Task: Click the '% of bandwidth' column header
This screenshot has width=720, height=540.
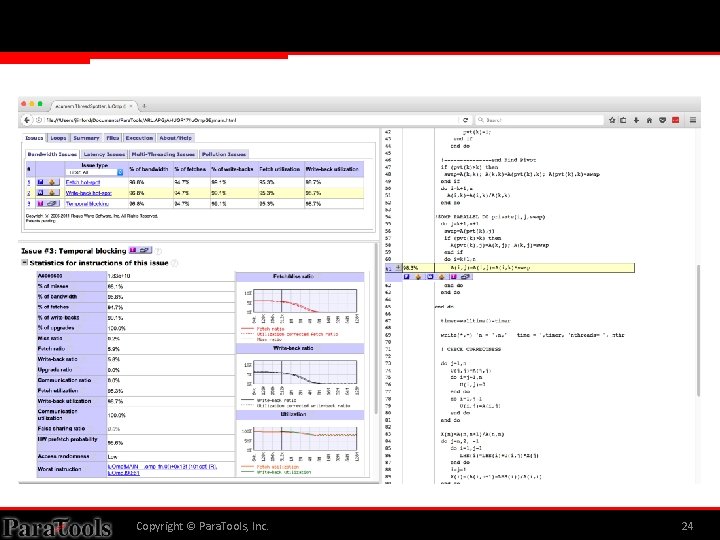Action: pos(149,169)
